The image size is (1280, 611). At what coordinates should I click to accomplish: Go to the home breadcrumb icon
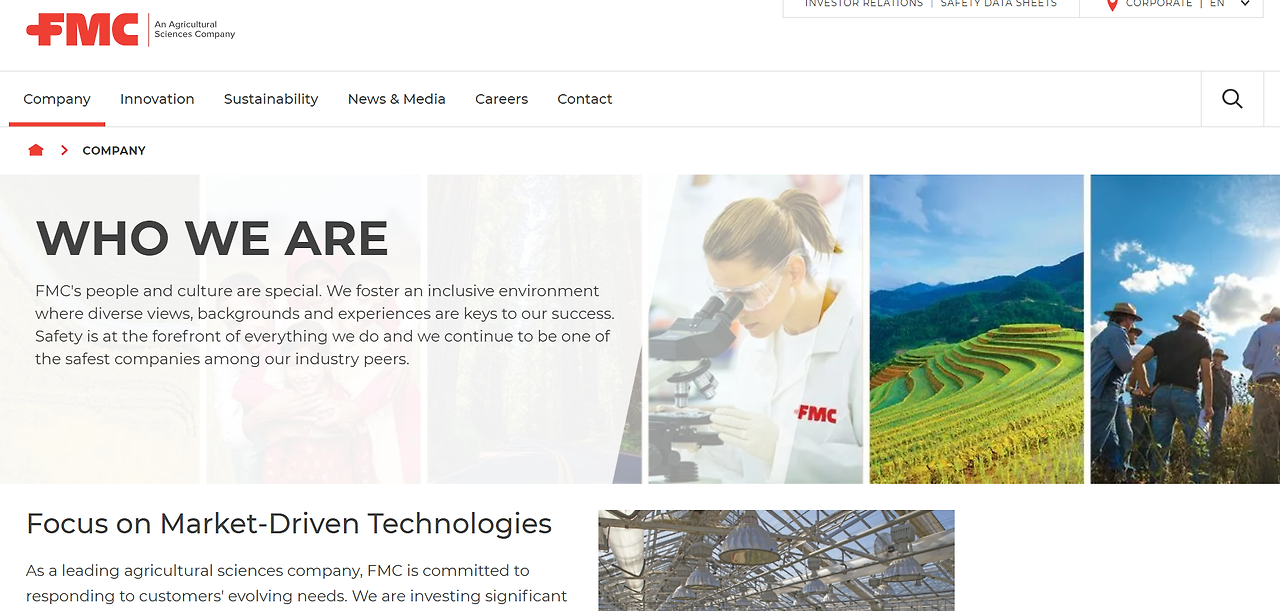[36, 150]
